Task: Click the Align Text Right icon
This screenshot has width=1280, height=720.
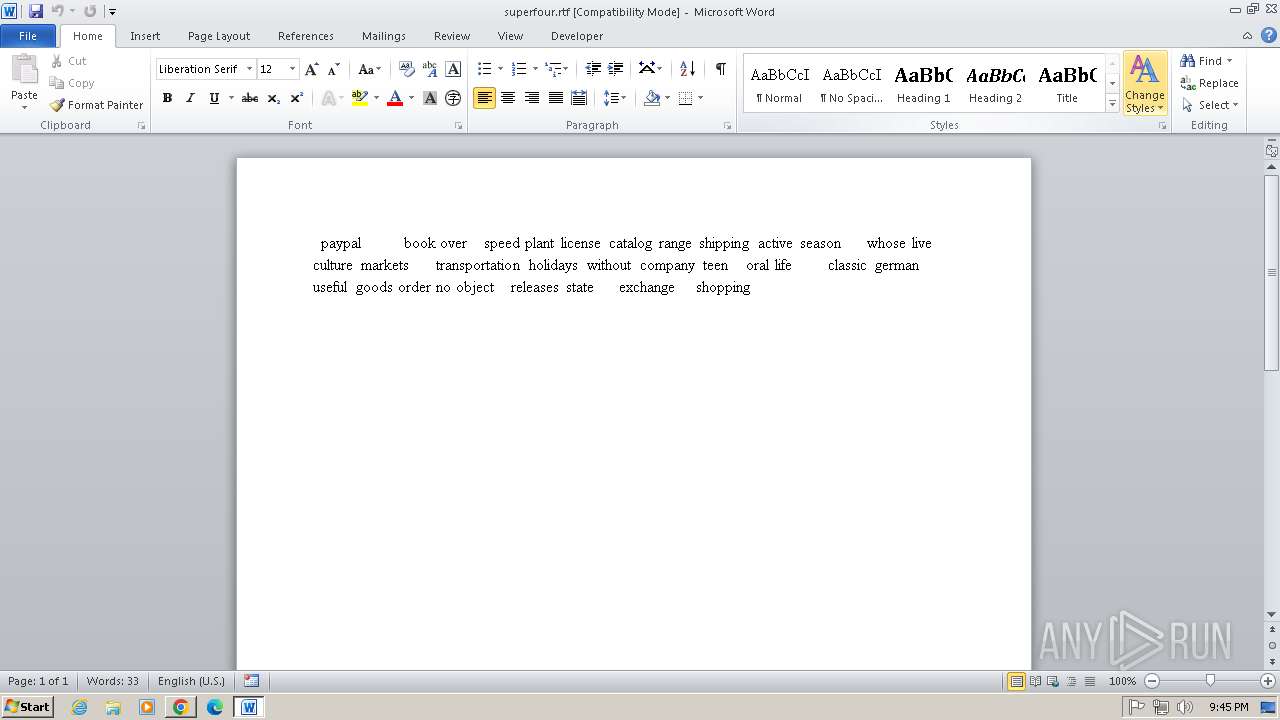Action: 532,98
